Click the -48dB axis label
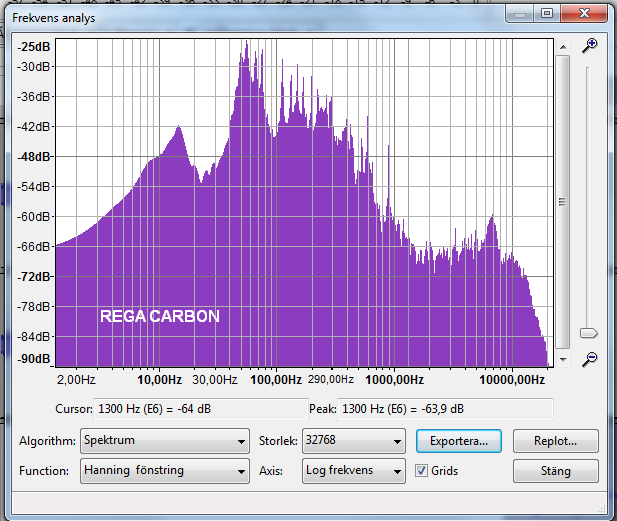The height and width of the screenshot is (521, 617). click(x=34, y=157)
